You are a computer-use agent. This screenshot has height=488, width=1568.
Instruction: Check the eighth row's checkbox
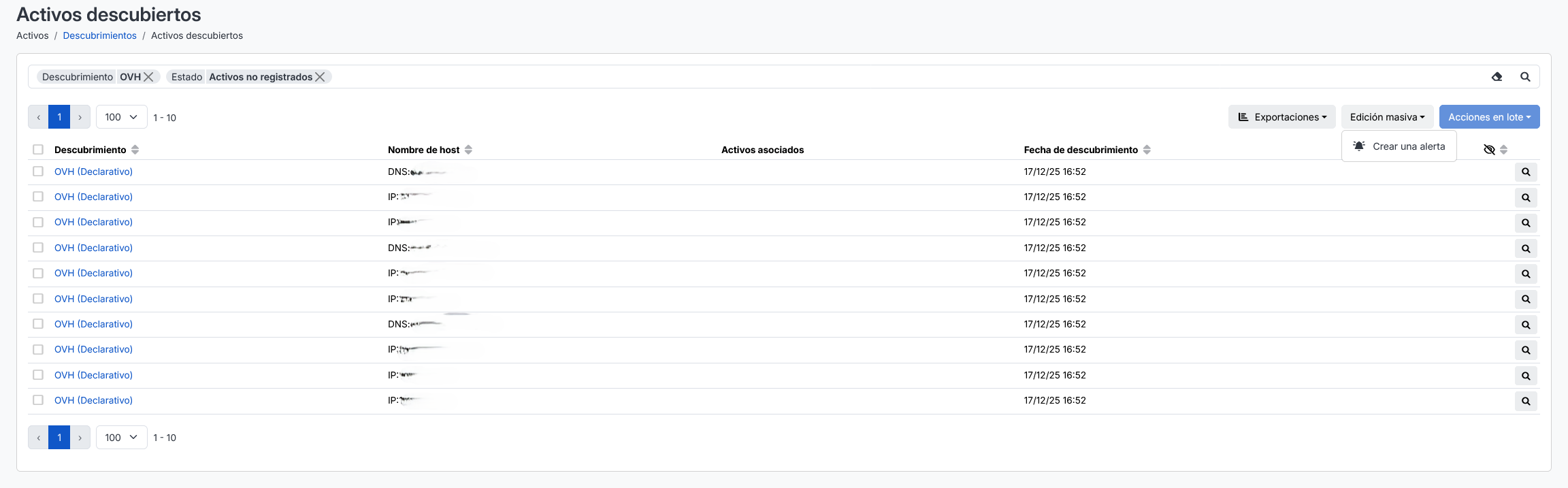coord(38,349)
